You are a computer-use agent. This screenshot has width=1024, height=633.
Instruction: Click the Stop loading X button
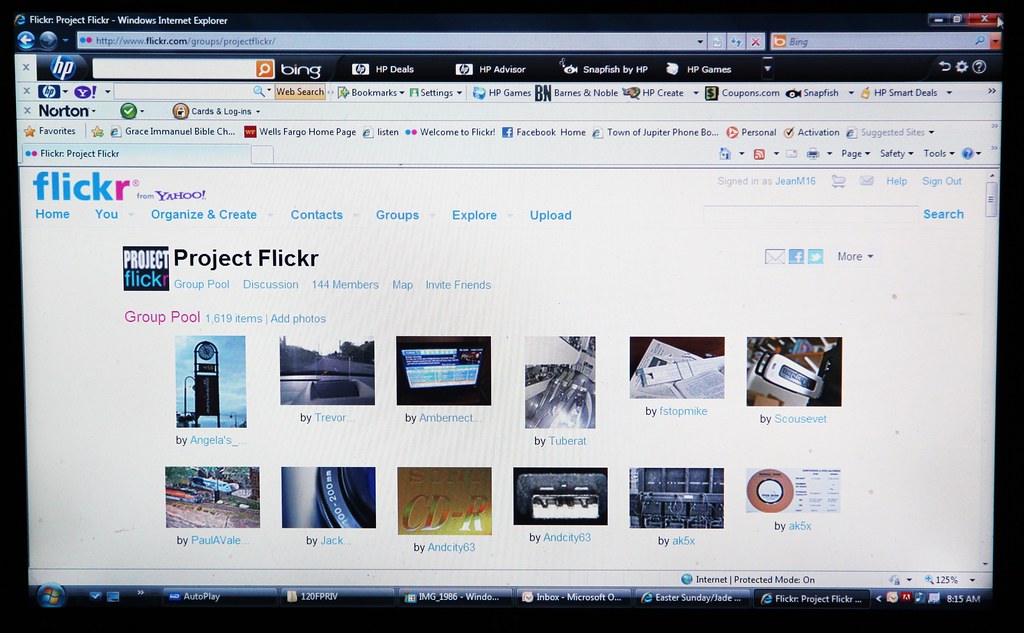pyautogui.click(x=756, y=42)
